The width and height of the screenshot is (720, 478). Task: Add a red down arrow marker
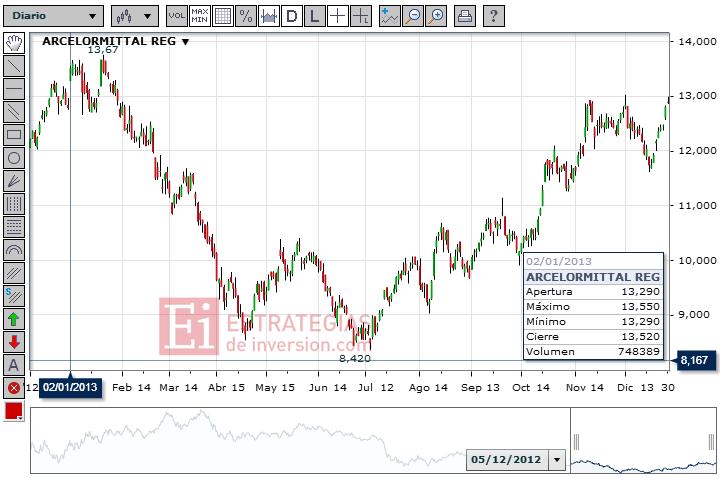point(14,342)
